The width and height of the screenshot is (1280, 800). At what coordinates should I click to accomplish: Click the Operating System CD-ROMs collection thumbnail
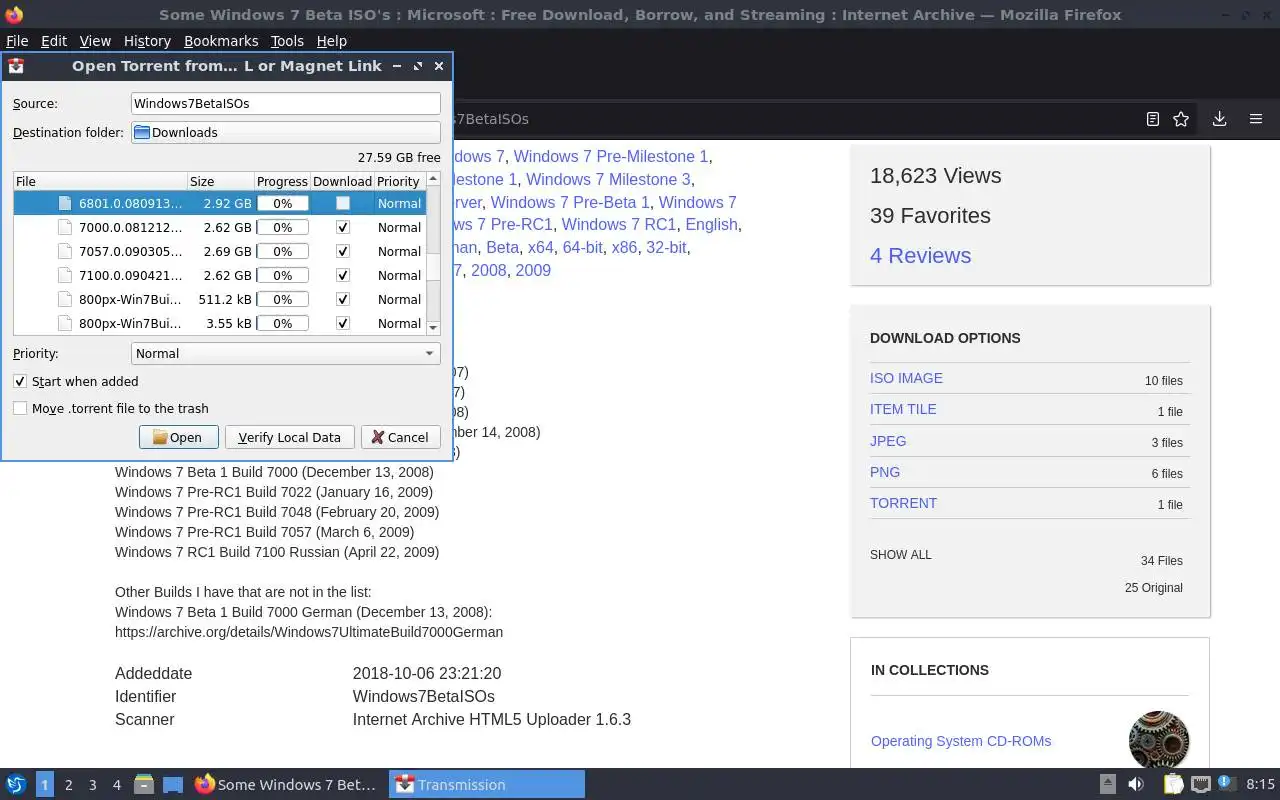pos(1159,741)
